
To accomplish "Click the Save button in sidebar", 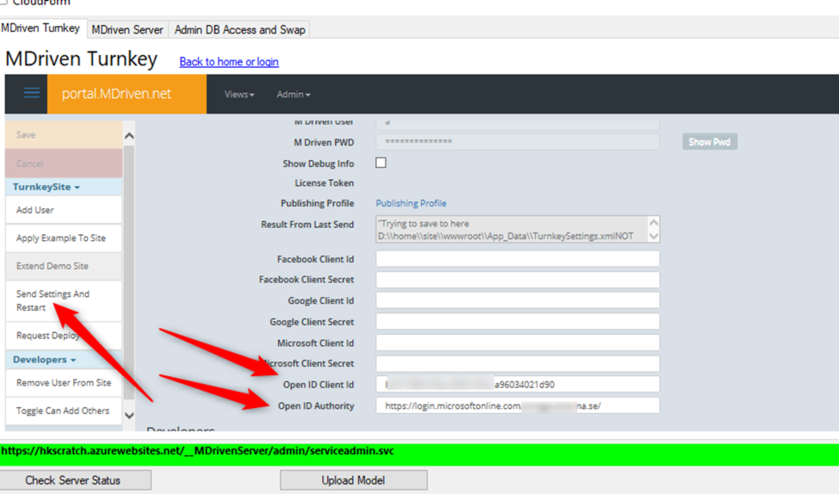I will (x=64, y=135).
